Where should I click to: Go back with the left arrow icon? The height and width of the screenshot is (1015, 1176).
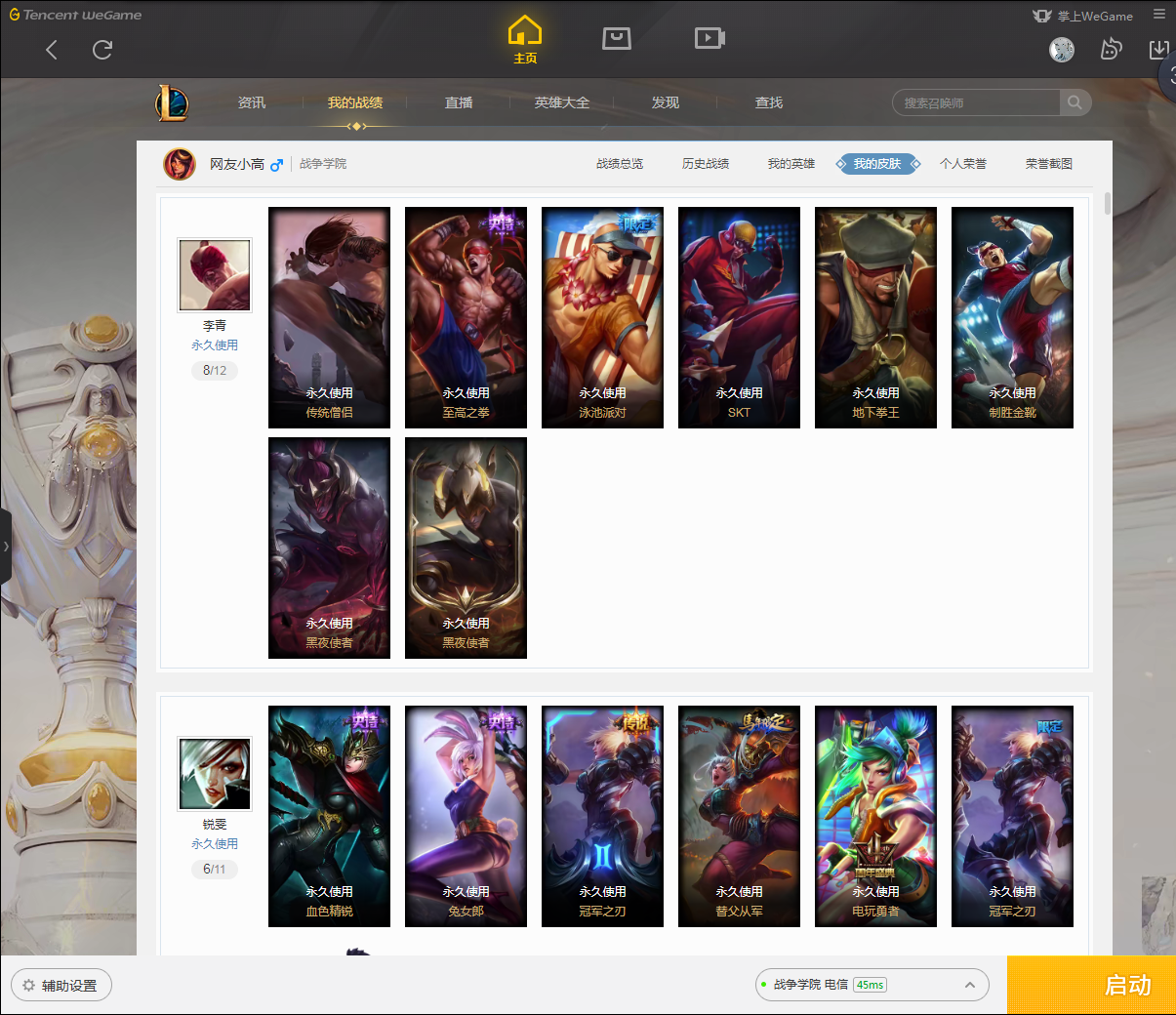(x=52, y=50)
